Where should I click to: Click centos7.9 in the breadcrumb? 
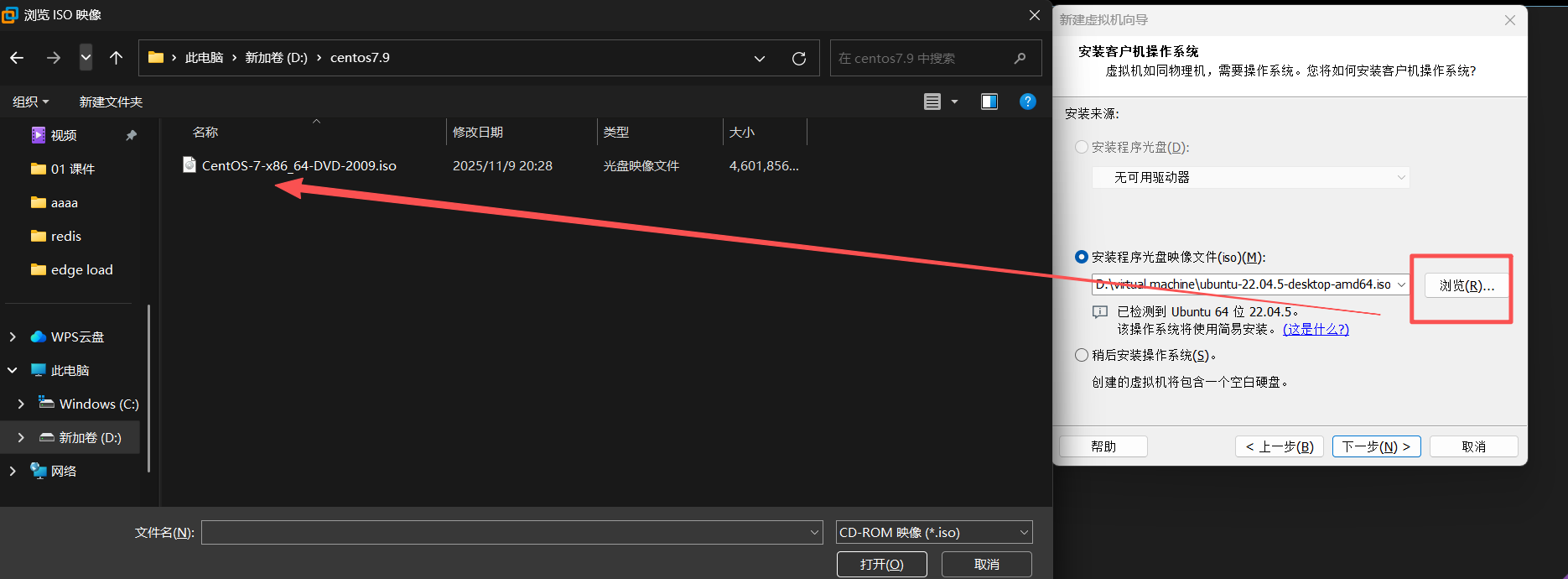[x=360, y=58]
